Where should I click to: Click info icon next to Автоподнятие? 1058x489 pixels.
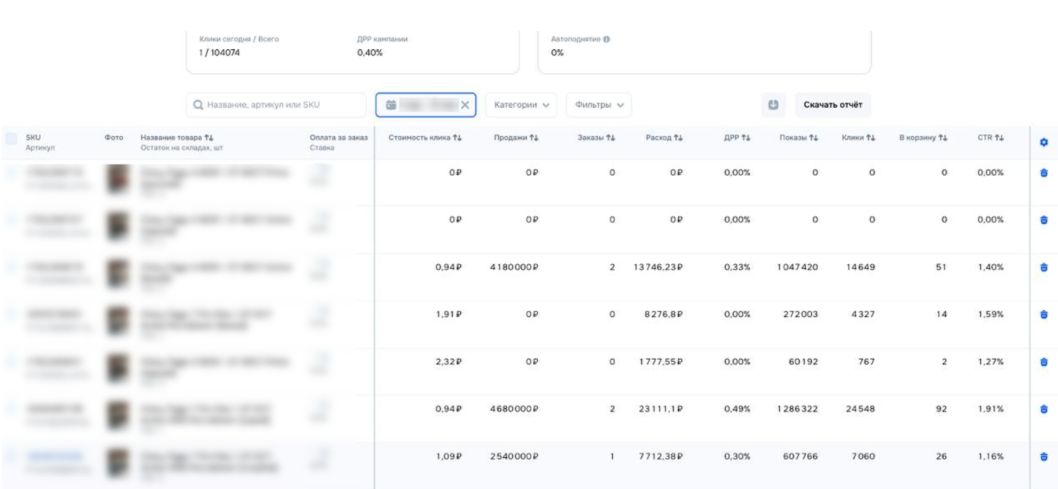point(607,39)
